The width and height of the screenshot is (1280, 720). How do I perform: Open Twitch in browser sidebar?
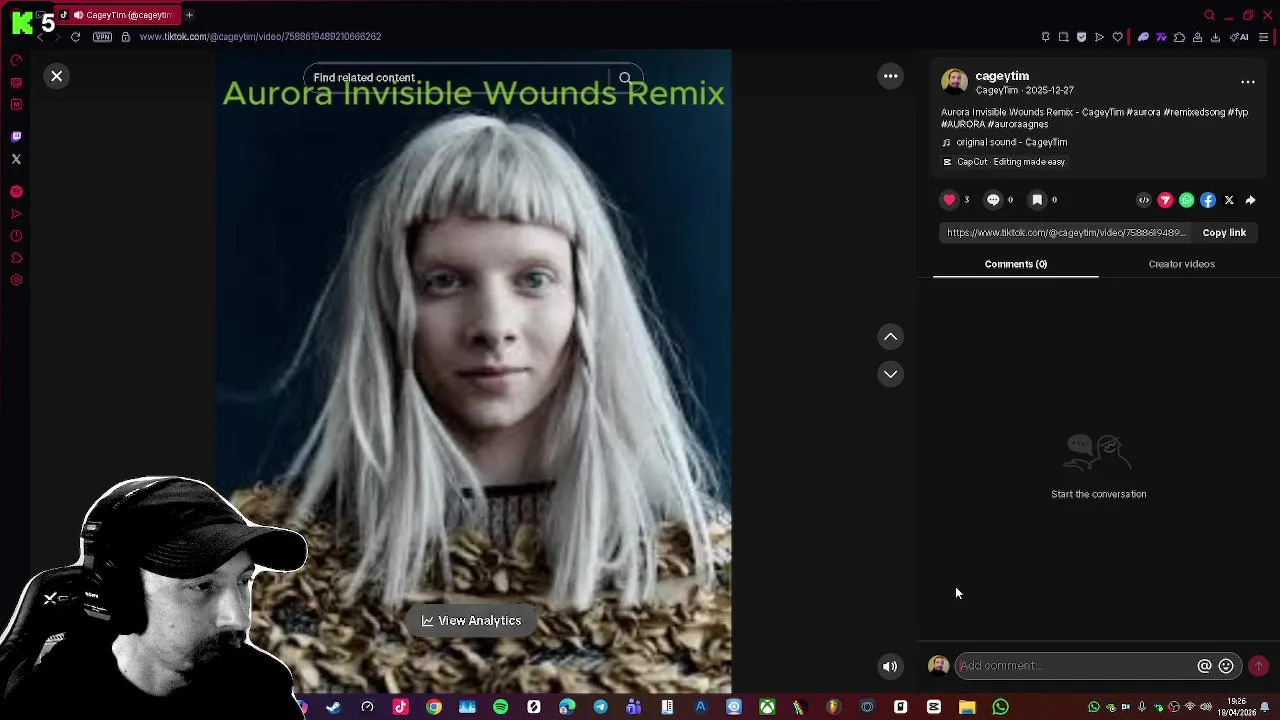tap(16, 136)
